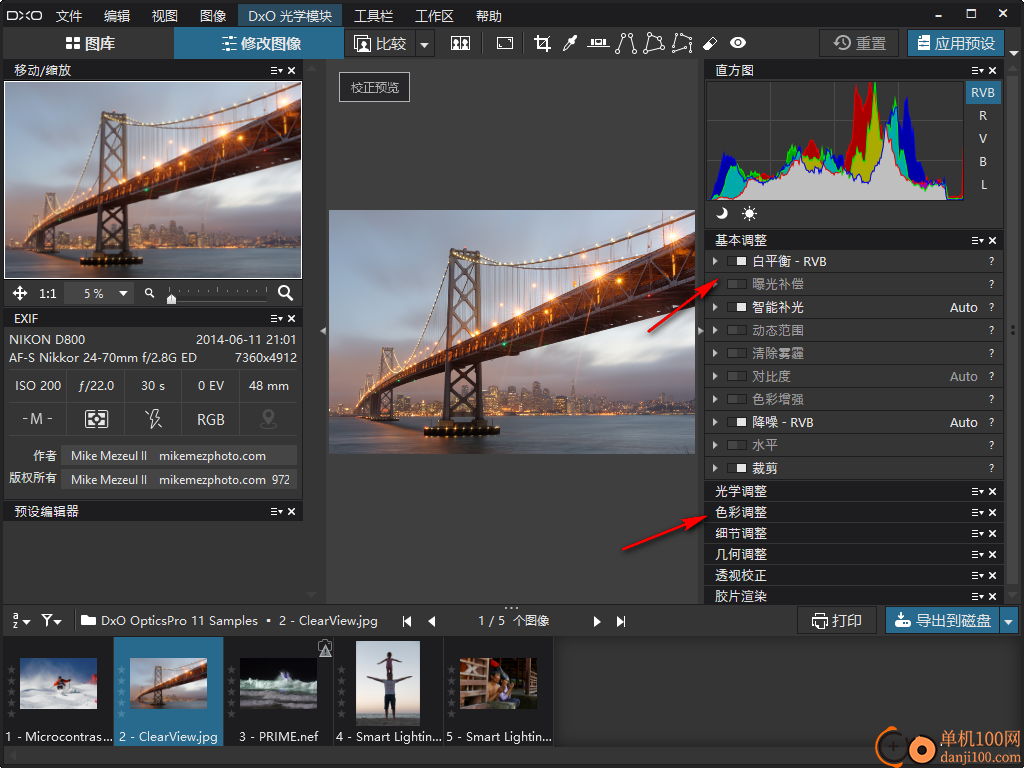Screen dimensions: 1024x768
Task: Pick the white balance eyedropper tool
Action: click(x=570, y=43)
